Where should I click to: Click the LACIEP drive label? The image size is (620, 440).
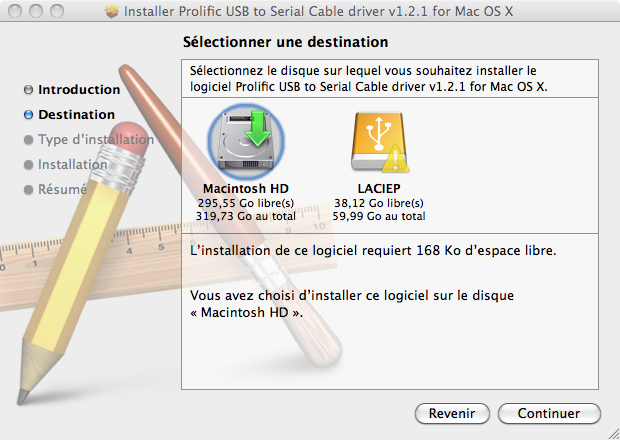[x=379, y=188]
